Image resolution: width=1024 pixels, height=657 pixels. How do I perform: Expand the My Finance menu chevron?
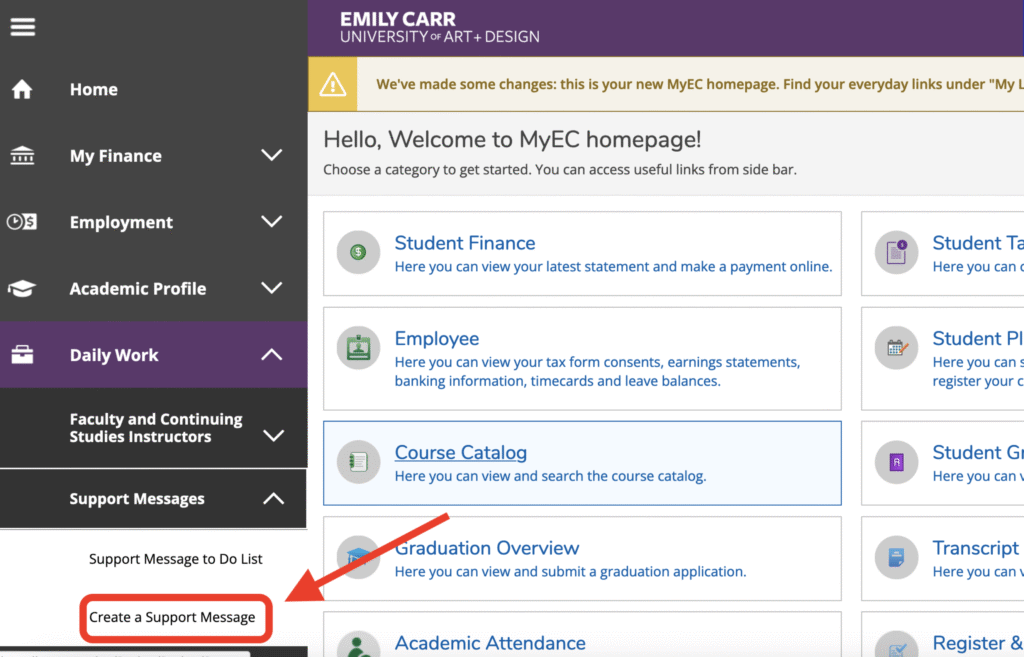coord(272,155)
